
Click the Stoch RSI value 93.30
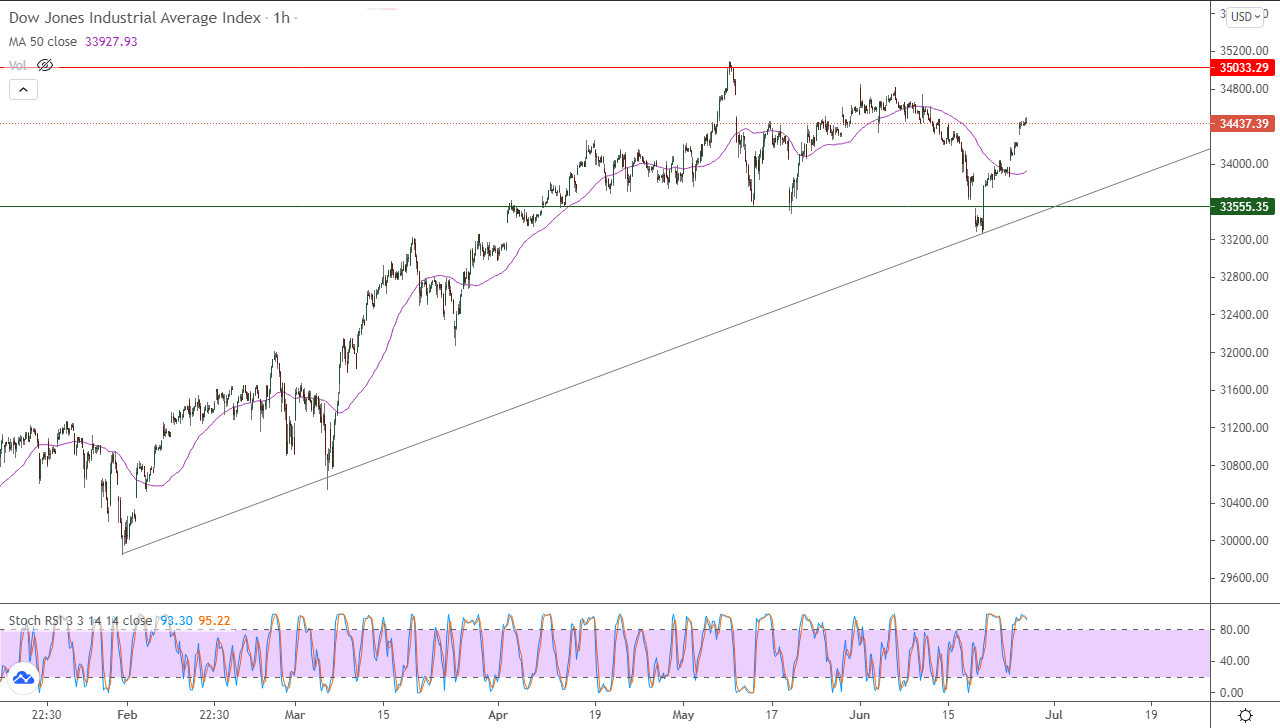pyautogui.click(x=175, y=620)
